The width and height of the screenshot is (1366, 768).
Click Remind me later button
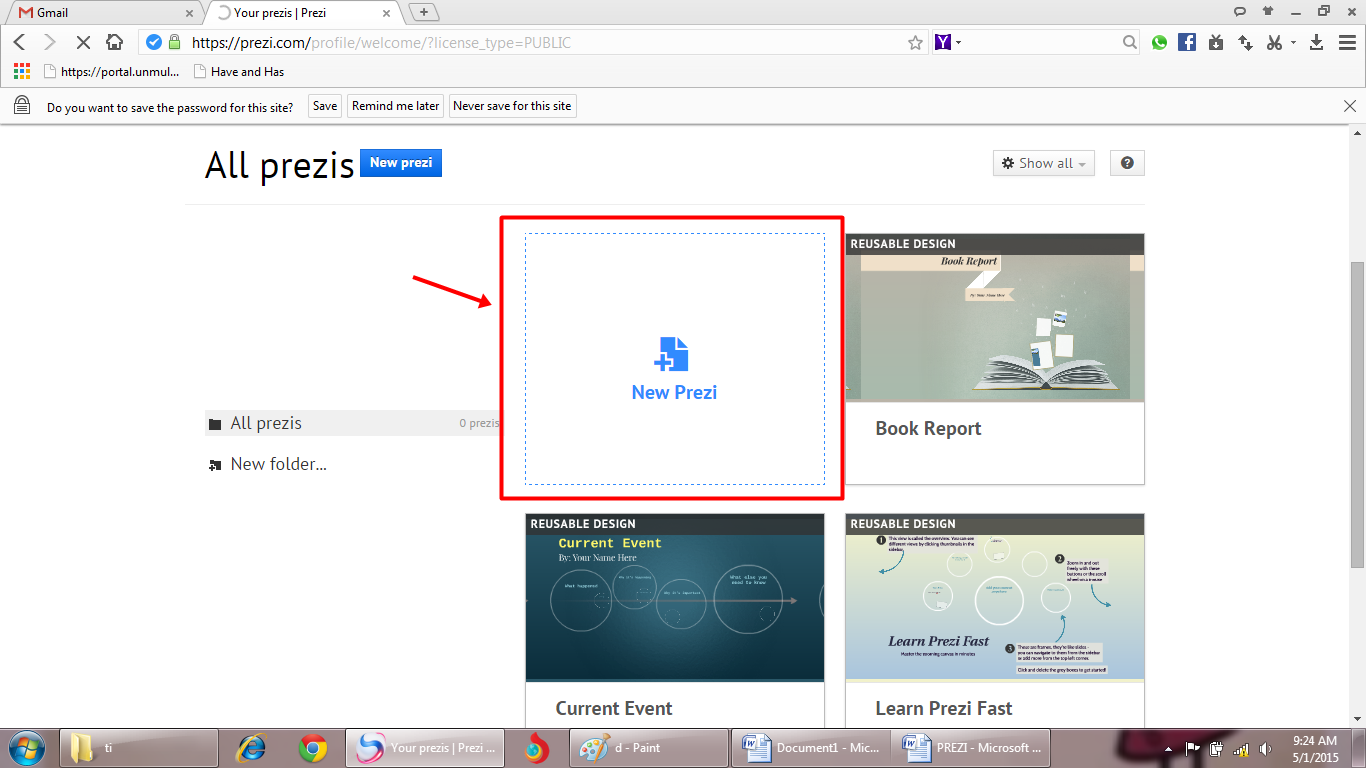click(395, 106)
